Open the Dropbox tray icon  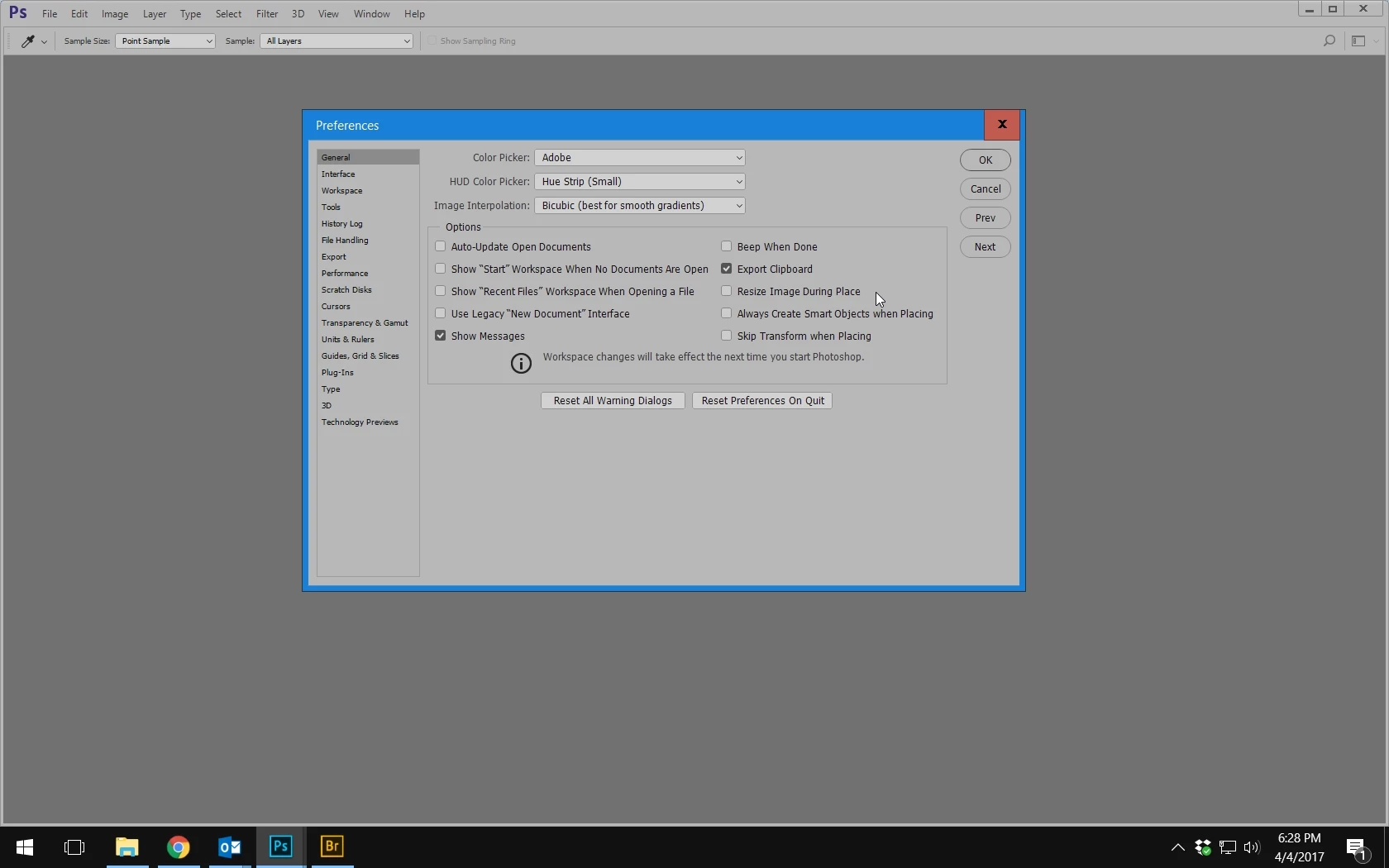click(1203, 847)
